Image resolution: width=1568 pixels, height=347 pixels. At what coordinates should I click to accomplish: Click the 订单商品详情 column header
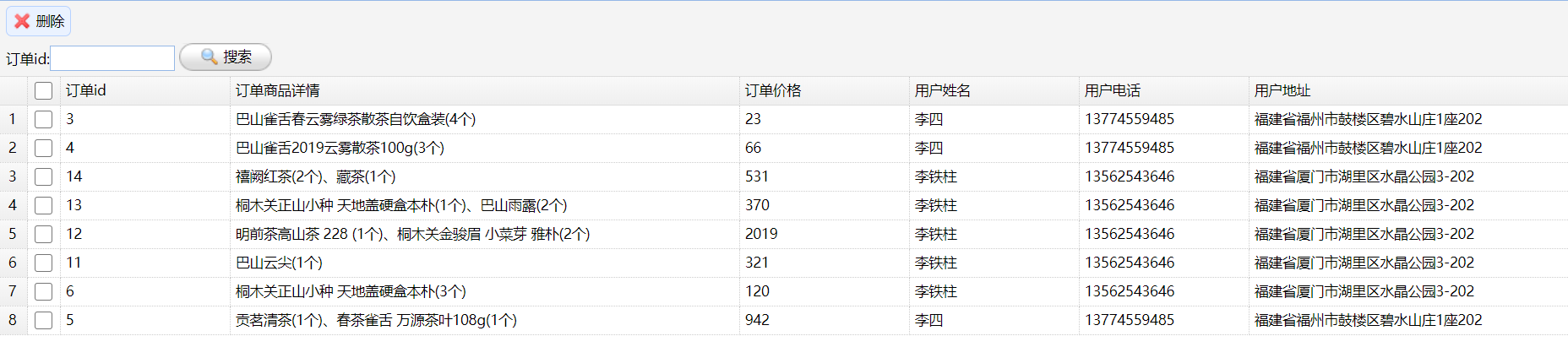(x=277, y=90)
